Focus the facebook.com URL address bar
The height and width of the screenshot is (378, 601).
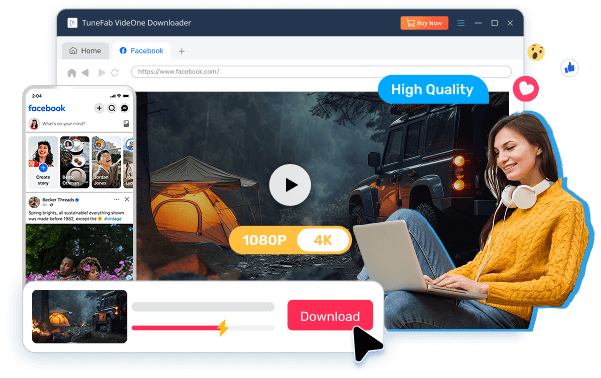pos(321,72)
